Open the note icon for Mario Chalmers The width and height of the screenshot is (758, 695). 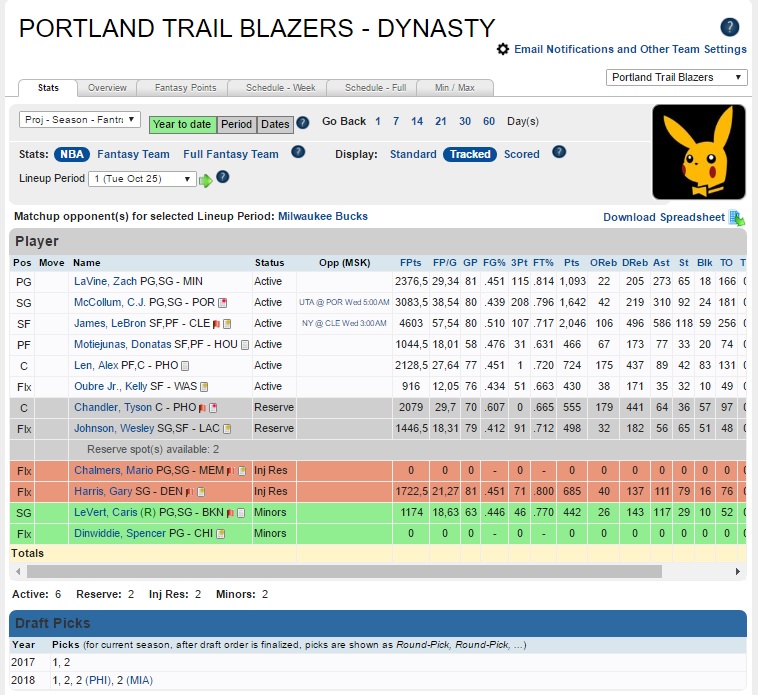click(x=242, y=471)
